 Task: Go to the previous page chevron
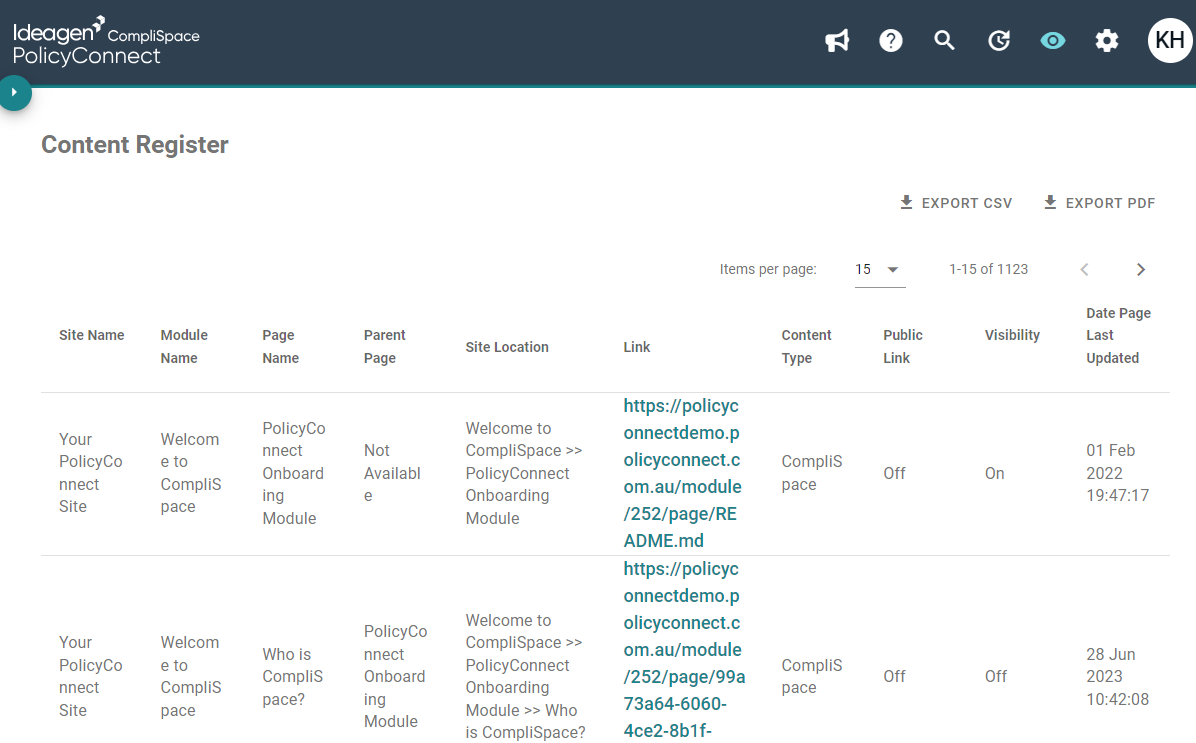1084,269
